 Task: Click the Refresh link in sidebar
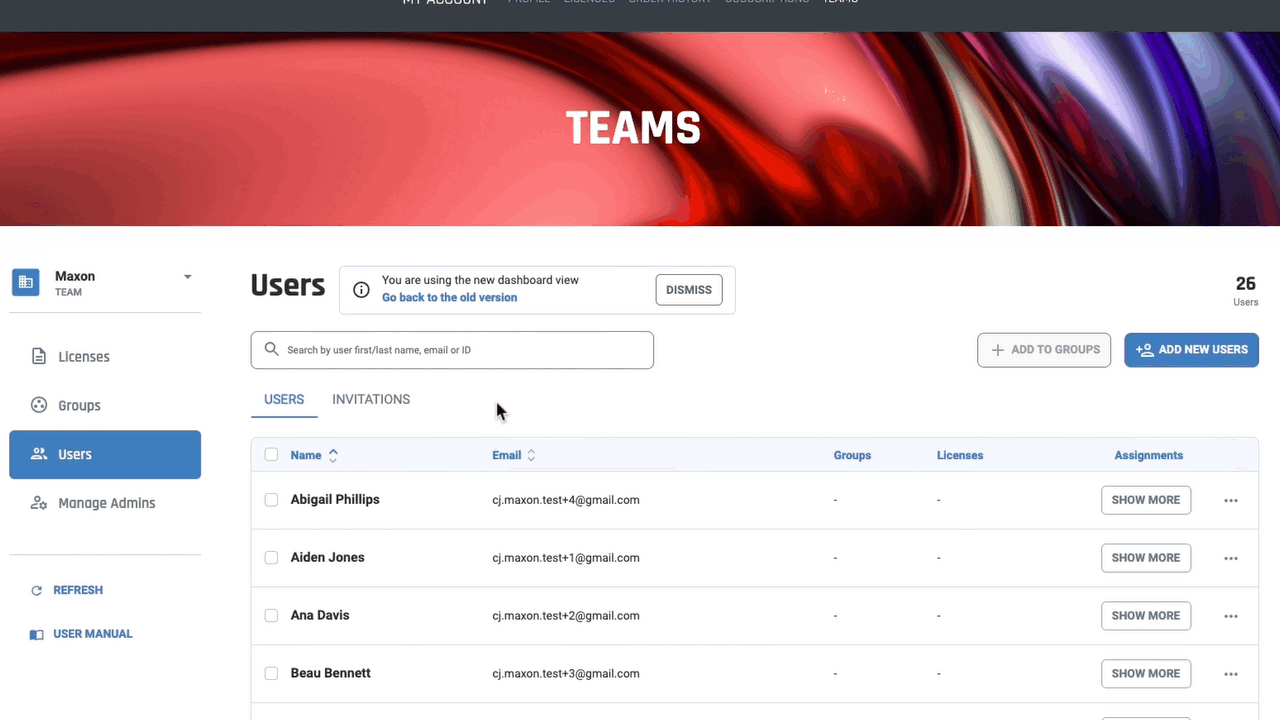[x=78, y=590]
